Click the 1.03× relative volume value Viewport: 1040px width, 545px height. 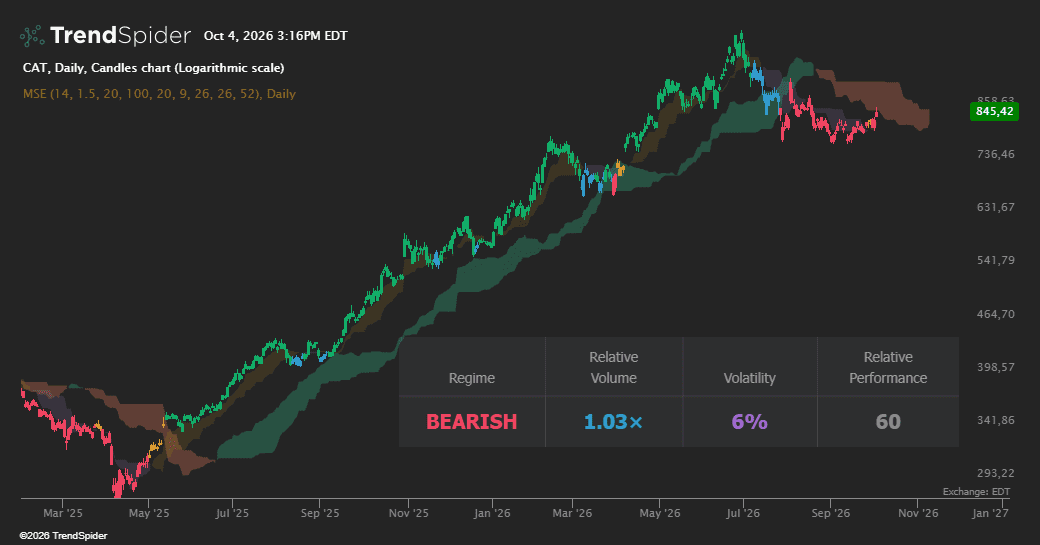click(614, 422)
